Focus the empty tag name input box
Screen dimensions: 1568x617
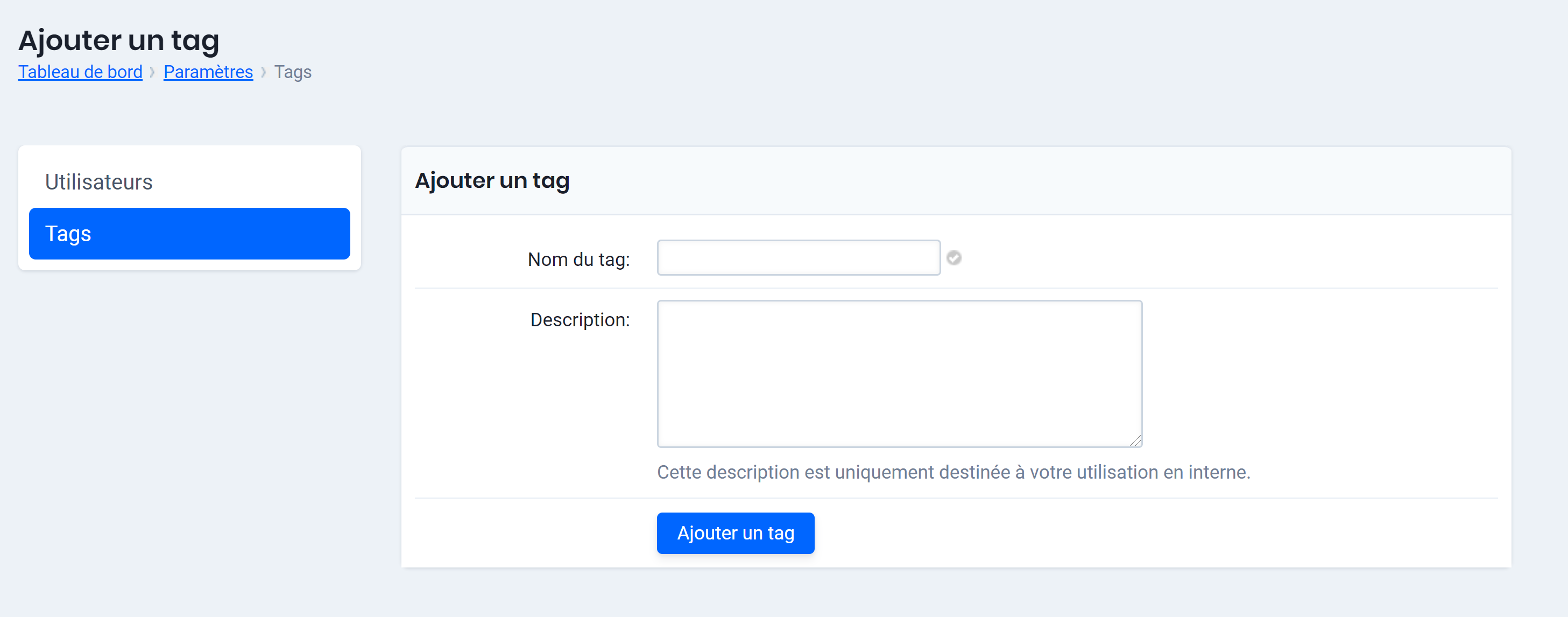(797, 258)
